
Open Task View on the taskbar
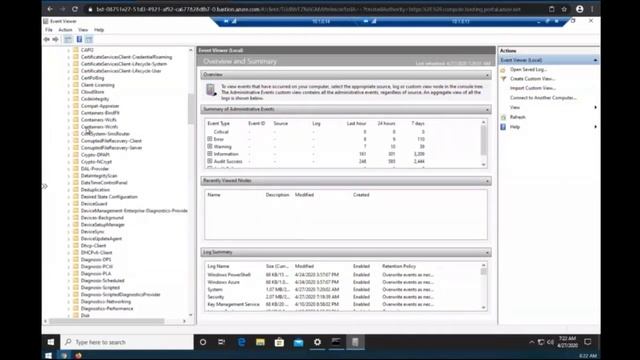222,342
